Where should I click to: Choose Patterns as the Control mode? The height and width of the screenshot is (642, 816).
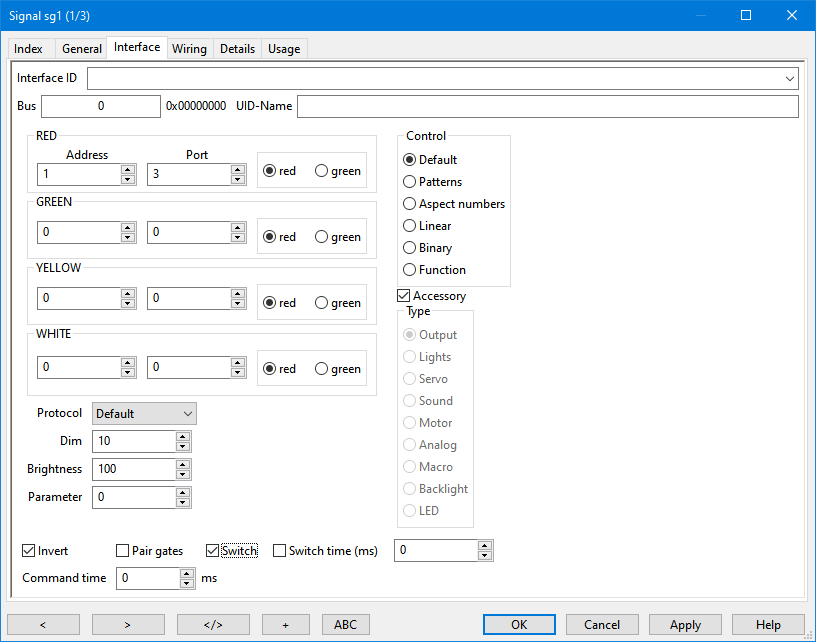409,181
